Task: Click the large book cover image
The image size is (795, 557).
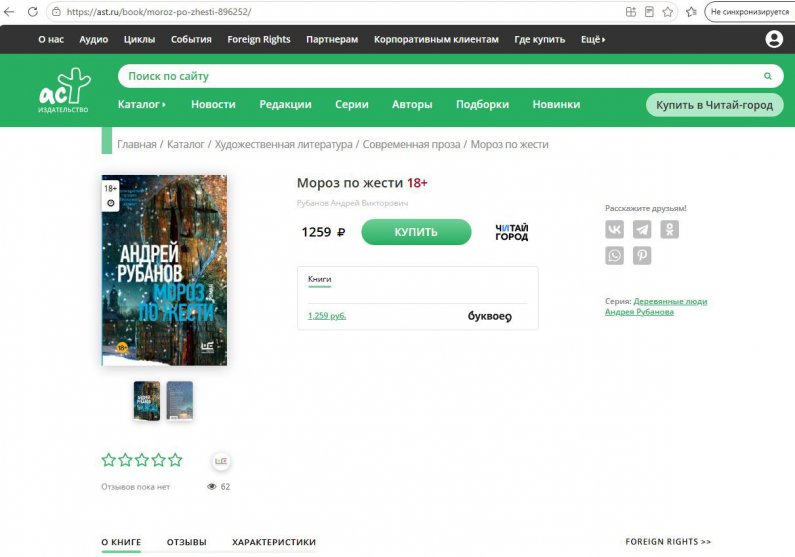Action: (164, 270)
